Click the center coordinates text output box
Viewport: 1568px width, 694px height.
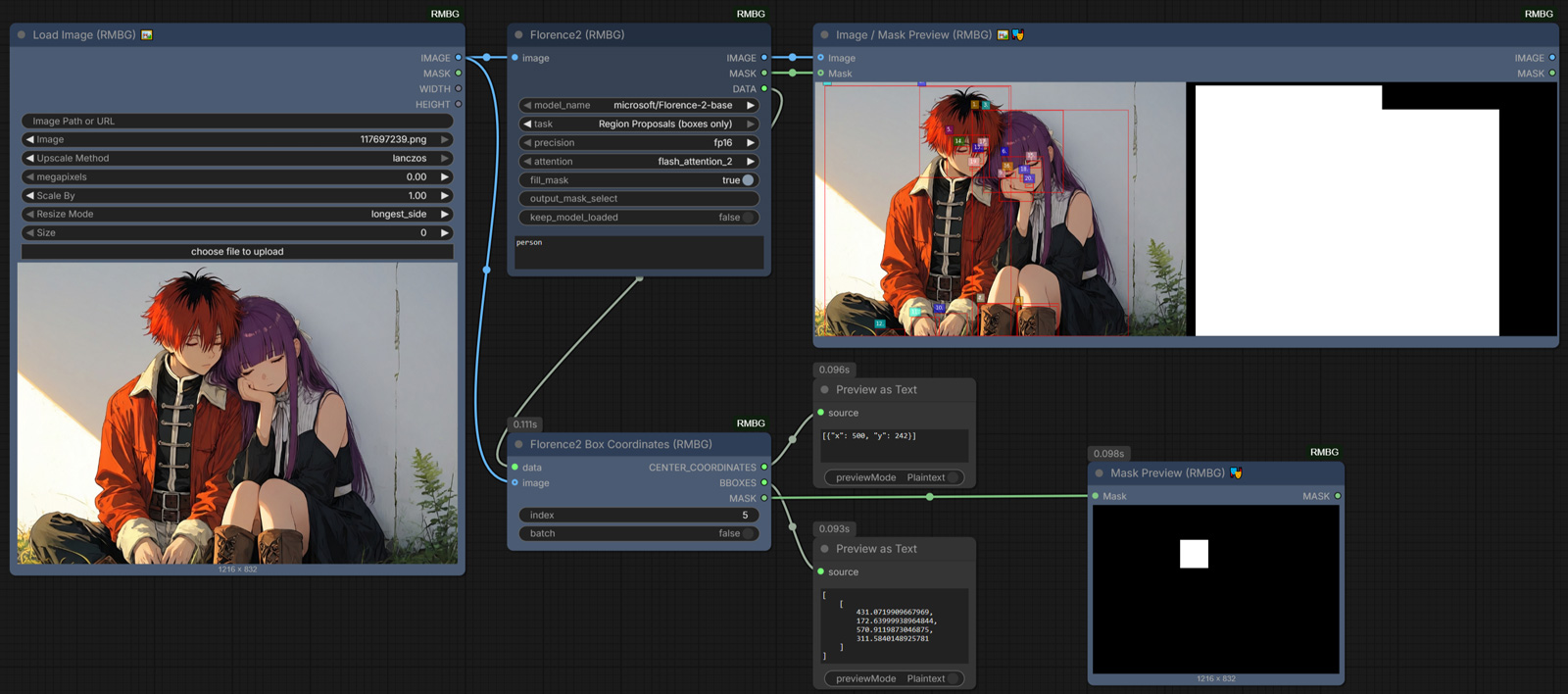coord(894,445)
